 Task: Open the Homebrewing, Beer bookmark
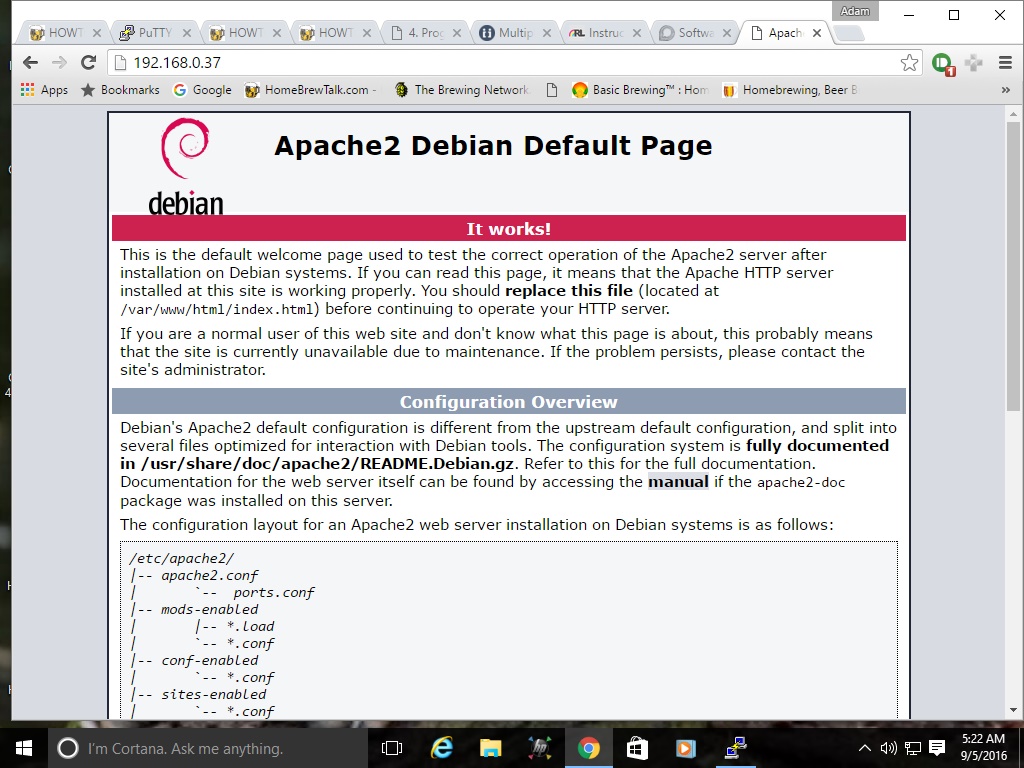[790, 90]
